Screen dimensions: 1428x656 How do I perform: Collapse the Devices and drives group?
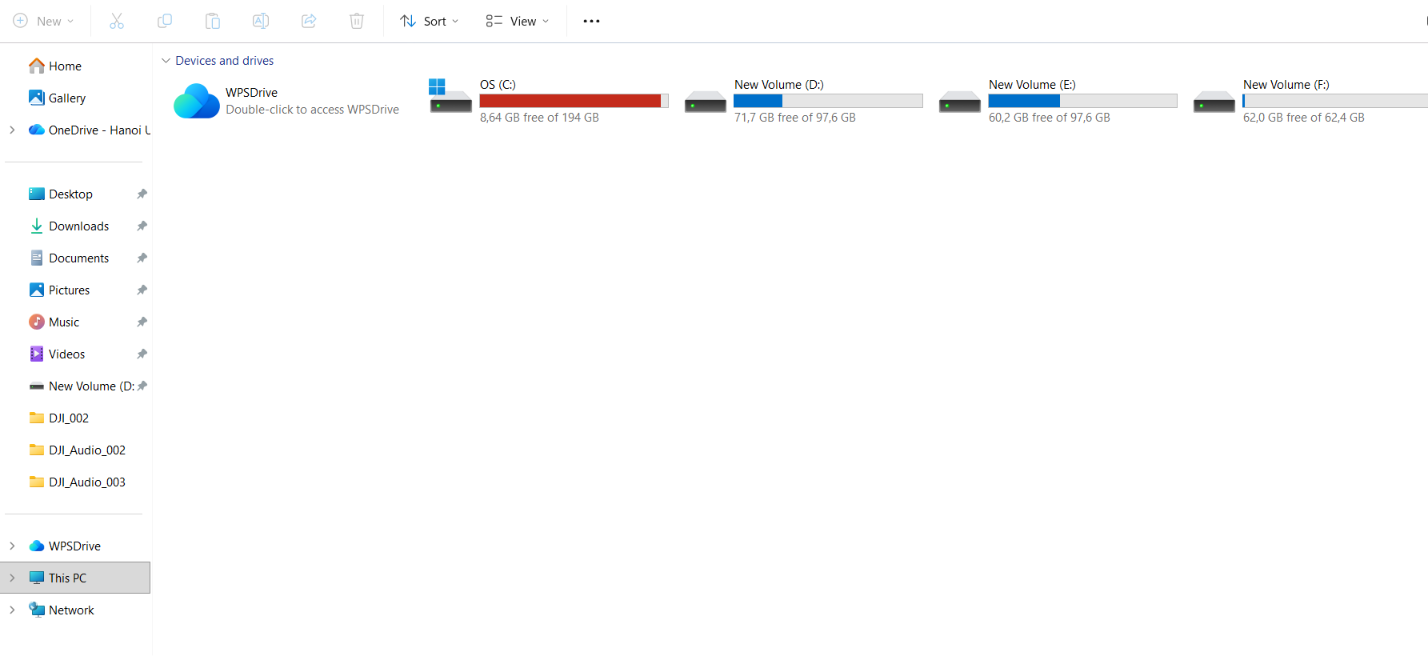click(166, 61)
